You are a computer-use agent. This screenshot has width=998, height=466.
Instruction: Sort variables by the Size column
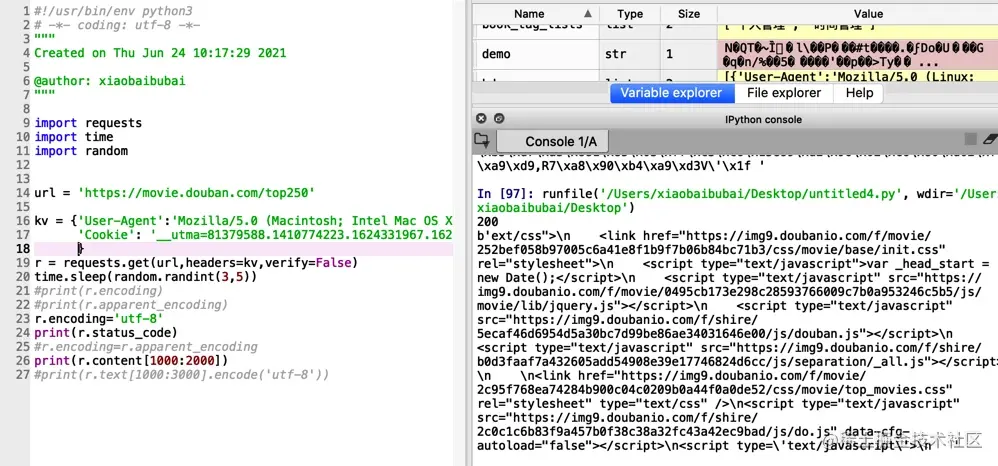[689, 13]
